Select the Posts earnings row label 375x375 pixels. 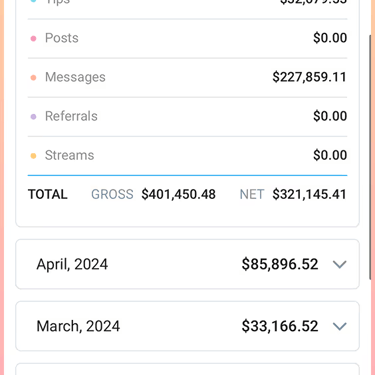click(x=62, y=38)
